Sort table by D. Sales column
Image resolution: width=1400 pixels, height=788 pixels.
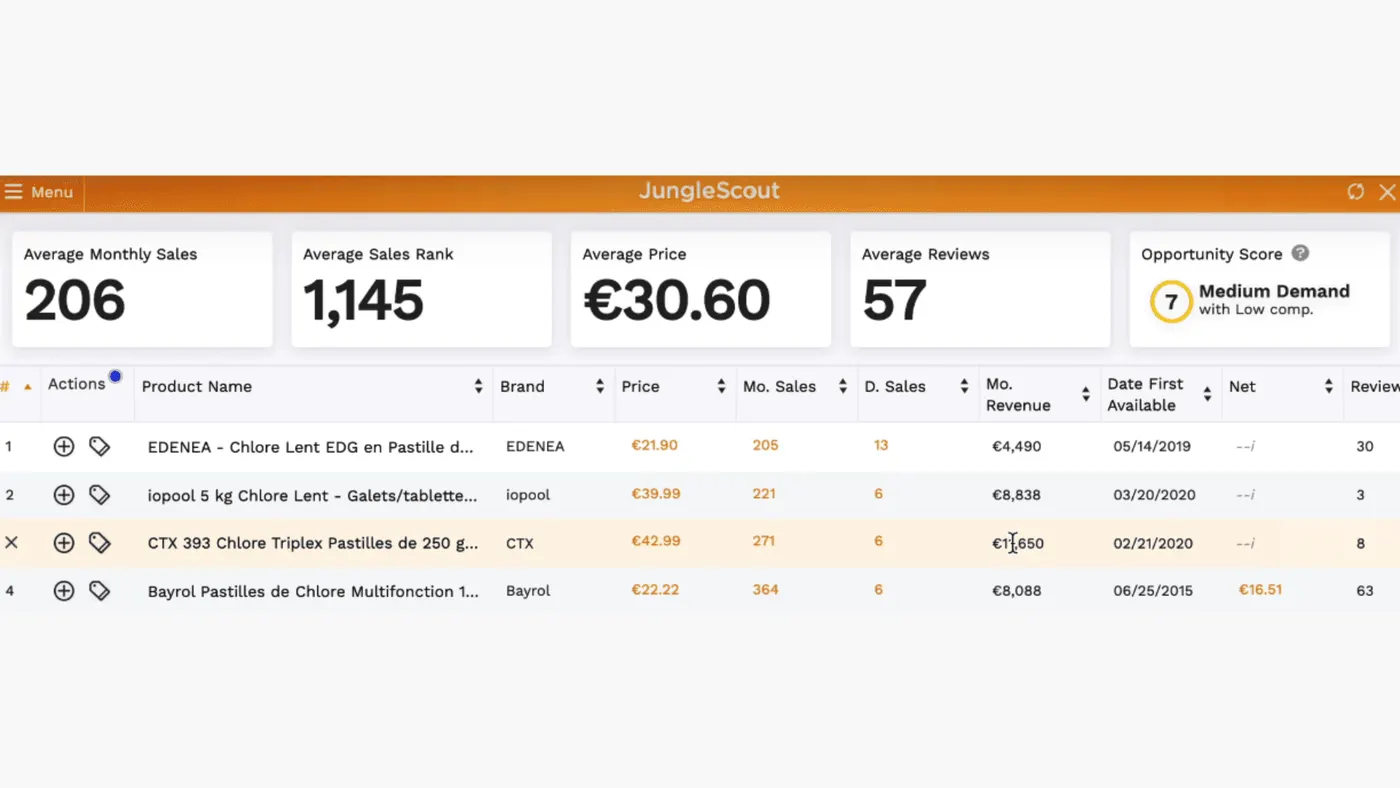click(x=964, y=386)
